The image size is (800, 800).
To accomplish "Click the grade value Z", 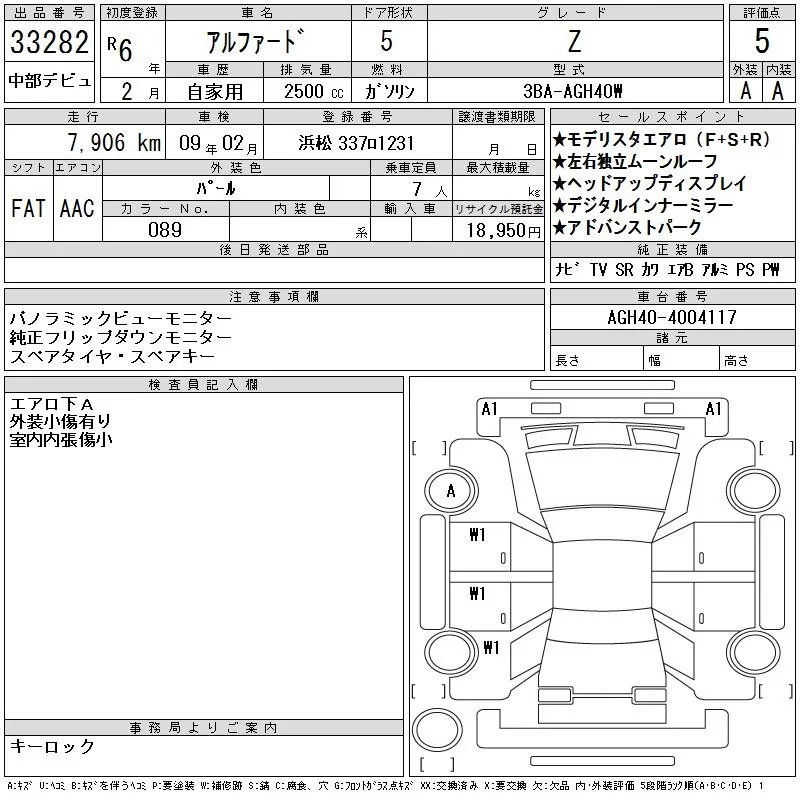I will tap(574, 41).
